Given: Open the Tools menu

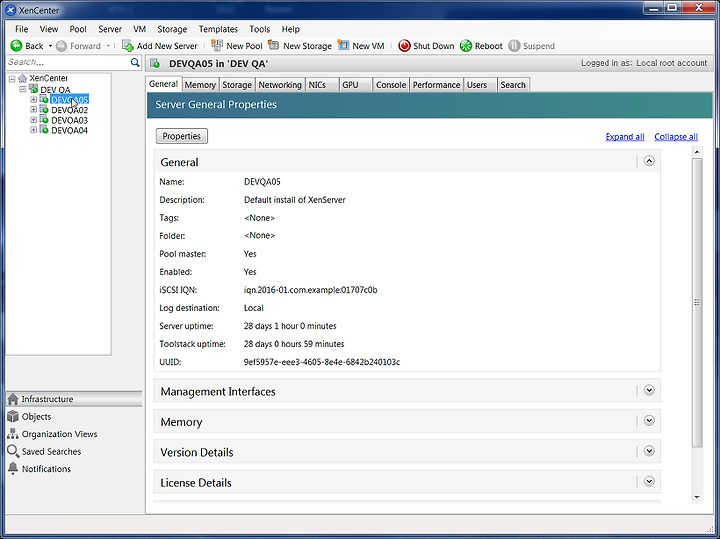Looking at the screenshot, I should click(259, 29).
